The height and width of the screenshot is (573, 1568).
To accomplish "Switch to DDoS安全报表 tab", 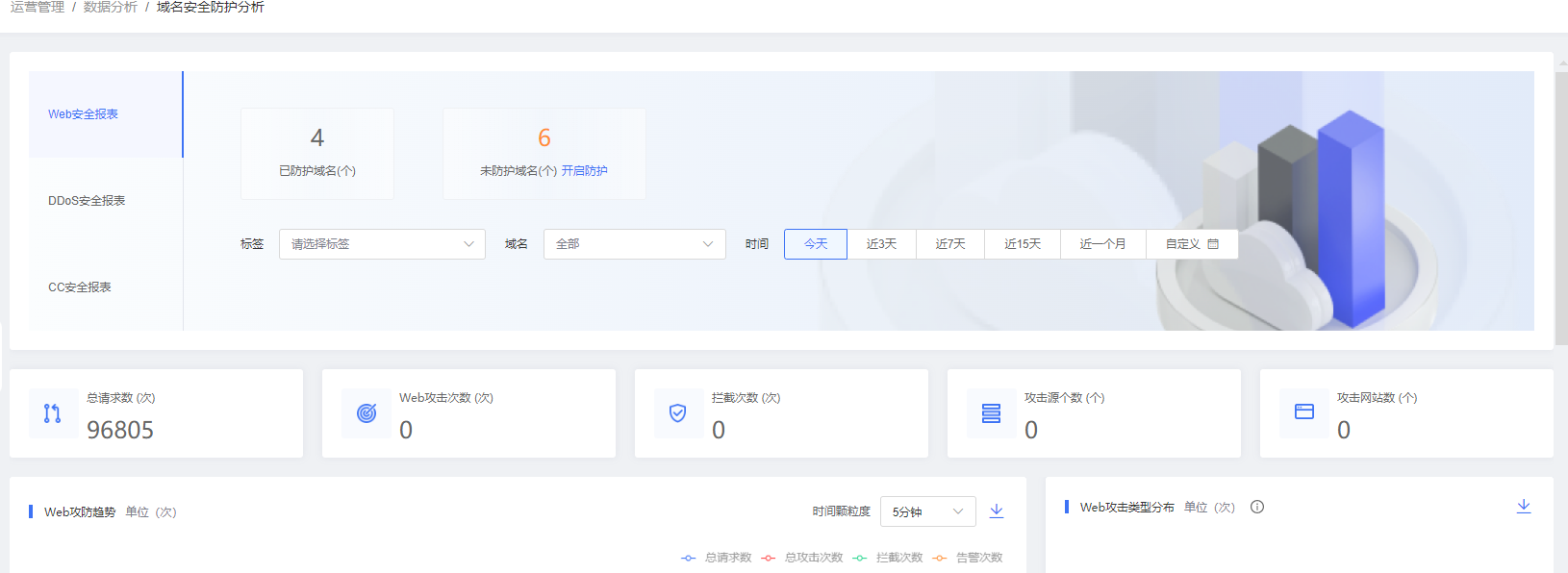I will (x=87, y=201).
